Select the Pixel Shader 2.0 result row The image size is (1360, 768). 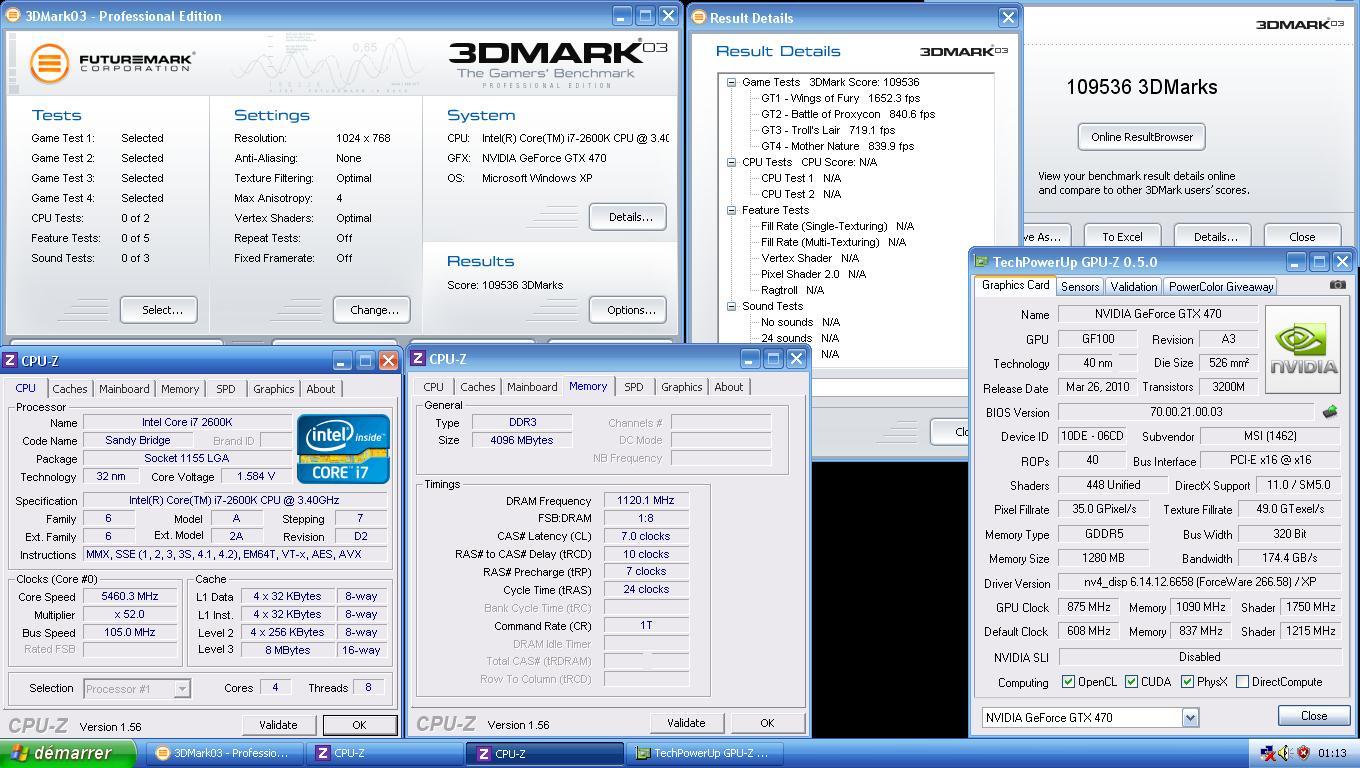(x=813, y=274)
